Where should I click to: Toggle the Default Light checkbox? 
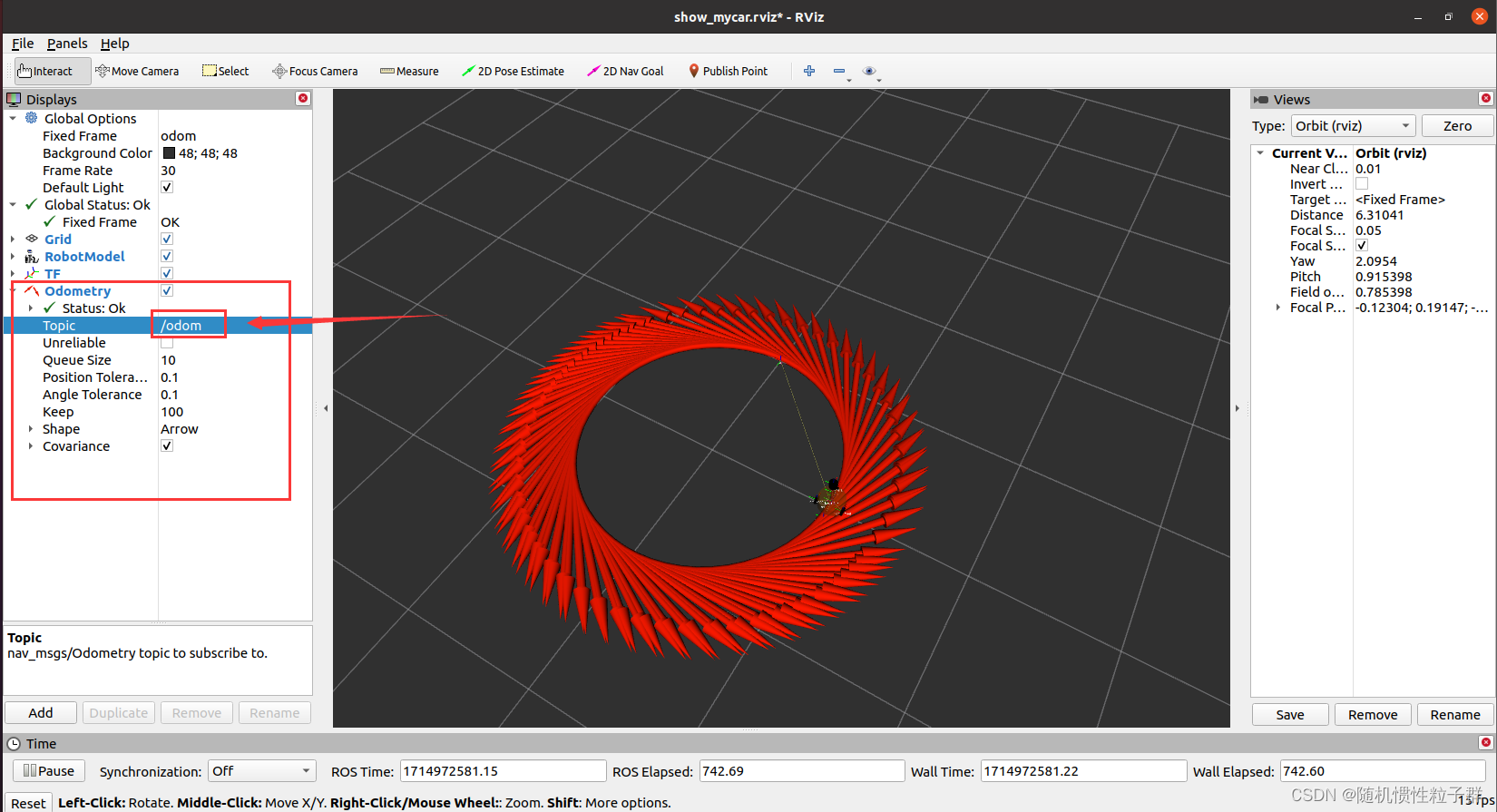point(167,187)
